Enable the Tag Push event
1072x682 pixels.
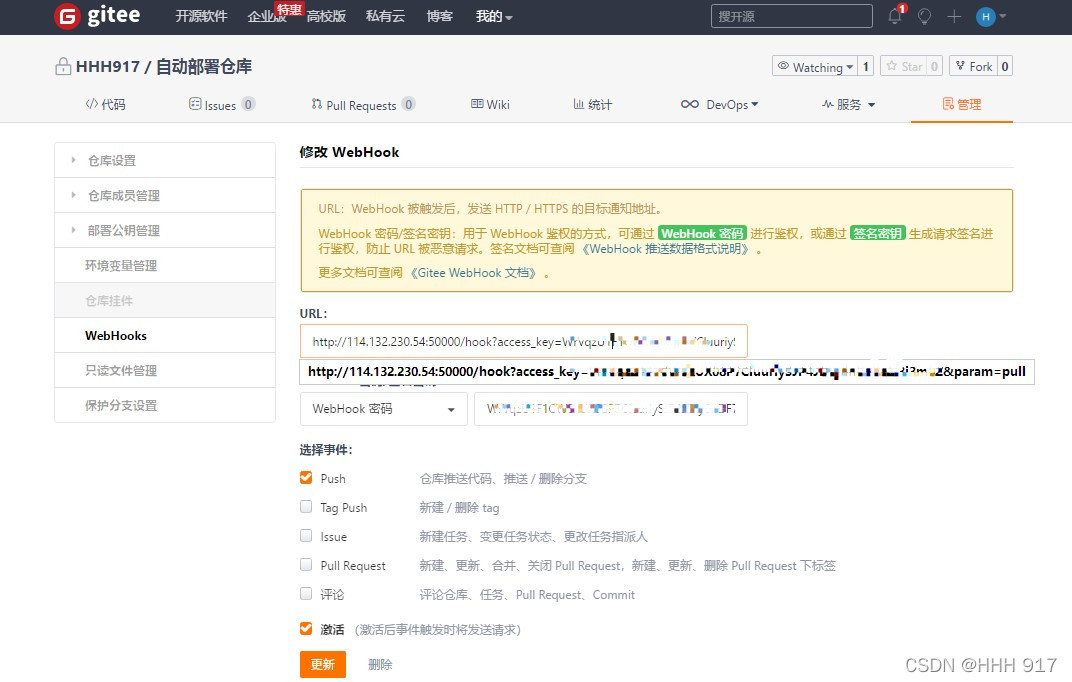click(305, 507)
